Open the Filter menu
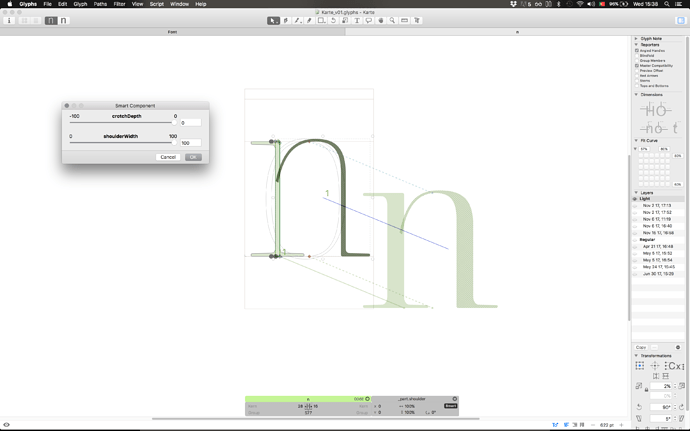Screen dimensions: 690x431 pos(120,4)
